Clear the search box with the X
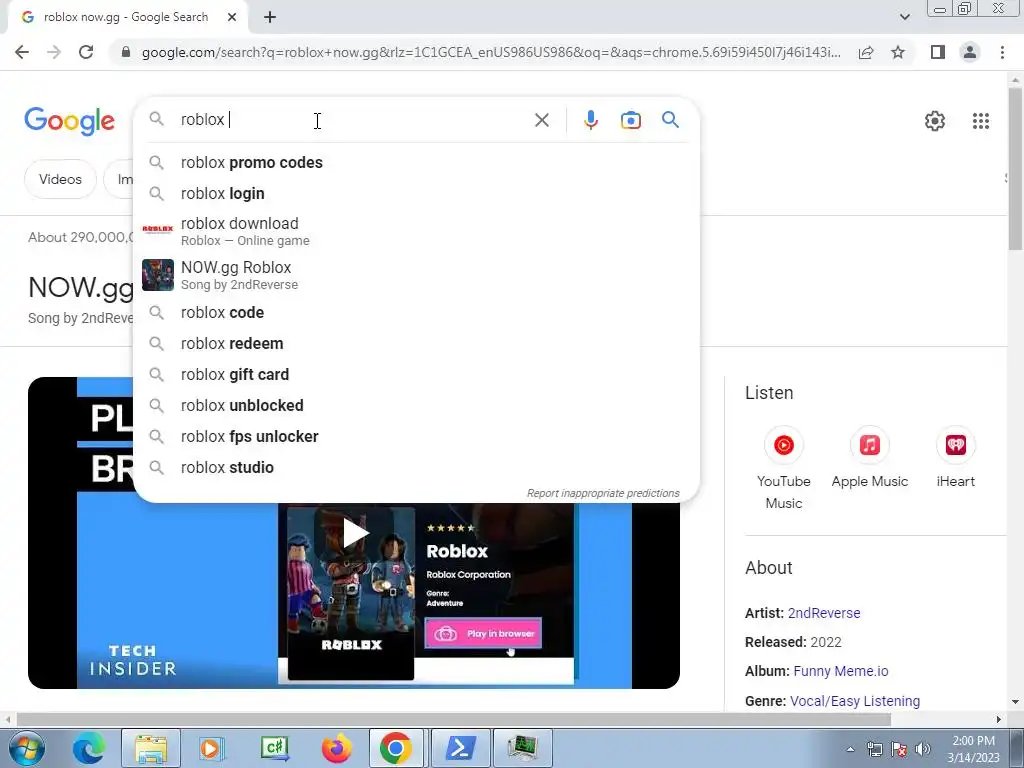Image resolution: width=1024 pixels, height=768 pixels. tap(541, 120)
